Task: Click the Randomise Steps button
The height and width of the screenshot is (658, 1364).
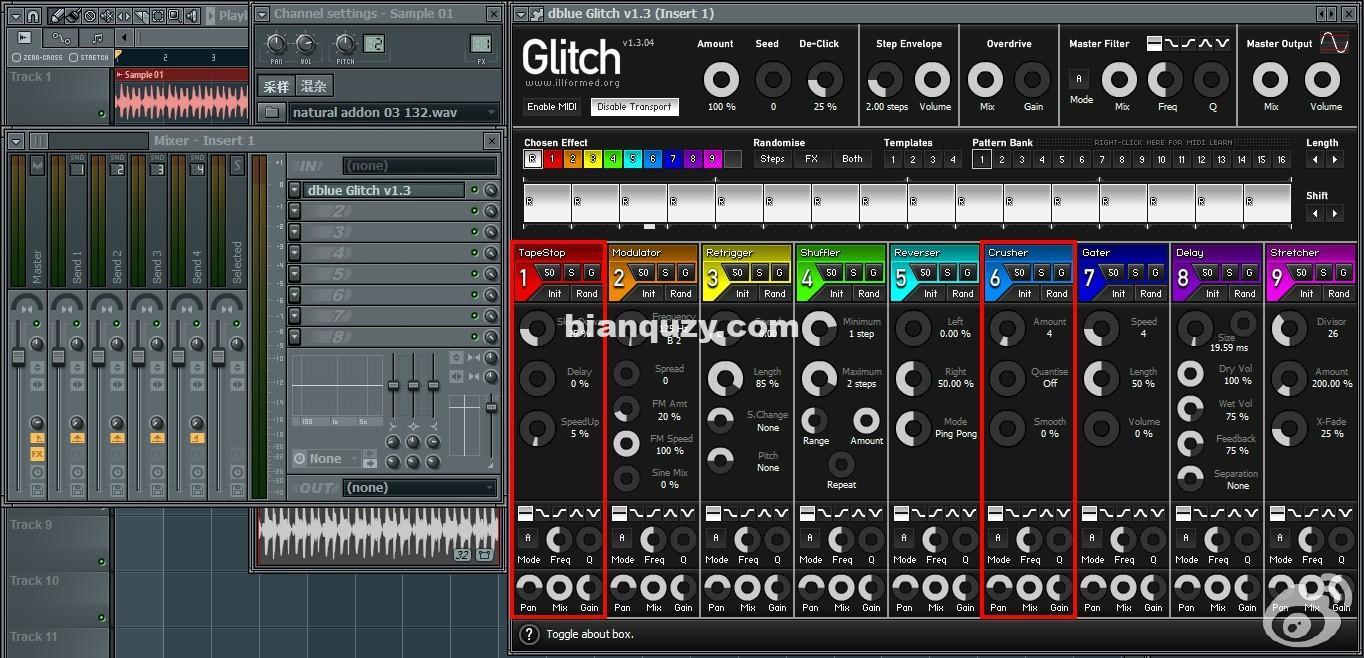Action: pyautogui.click(x=772, y=159)
